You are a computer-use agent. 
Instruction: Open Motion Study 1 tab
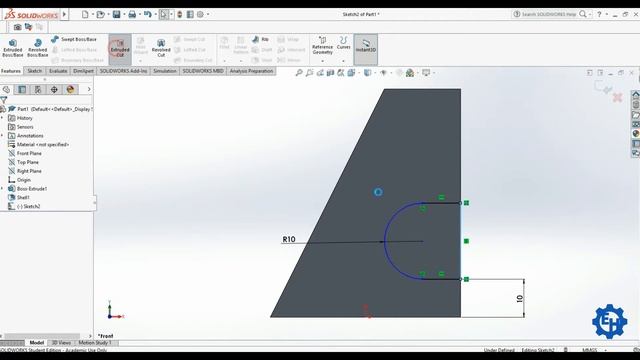pos(95,343)
